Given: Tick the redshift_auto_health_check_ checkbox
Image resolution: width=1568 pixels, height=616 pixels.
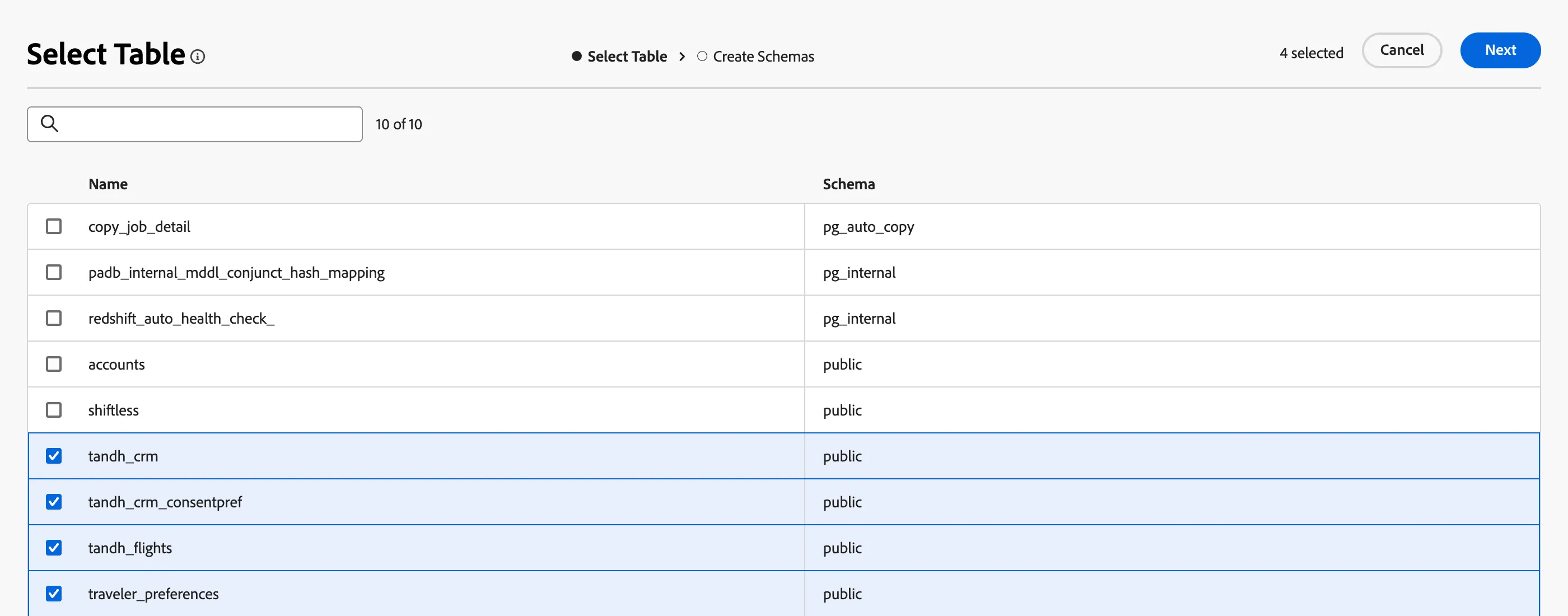Looking at the screenshot, I should [54, 318].
